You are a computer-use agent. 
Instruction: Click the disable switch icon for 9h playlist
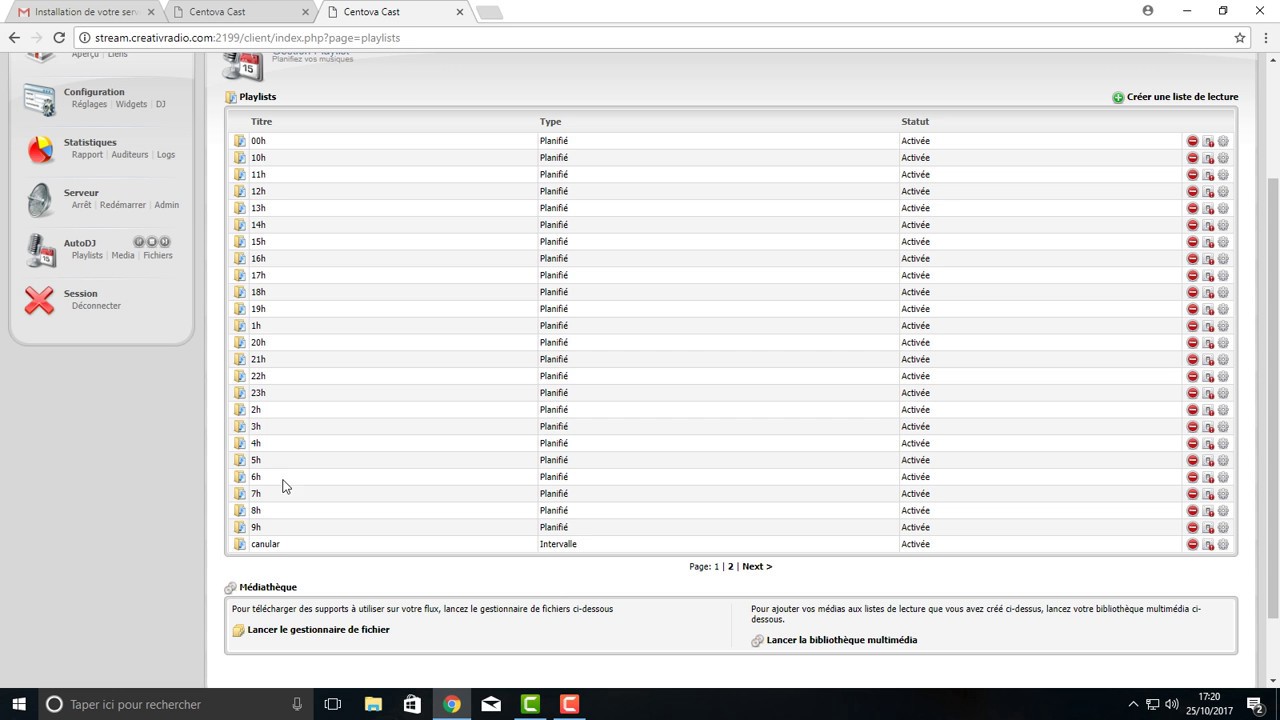coord(1208,528)
